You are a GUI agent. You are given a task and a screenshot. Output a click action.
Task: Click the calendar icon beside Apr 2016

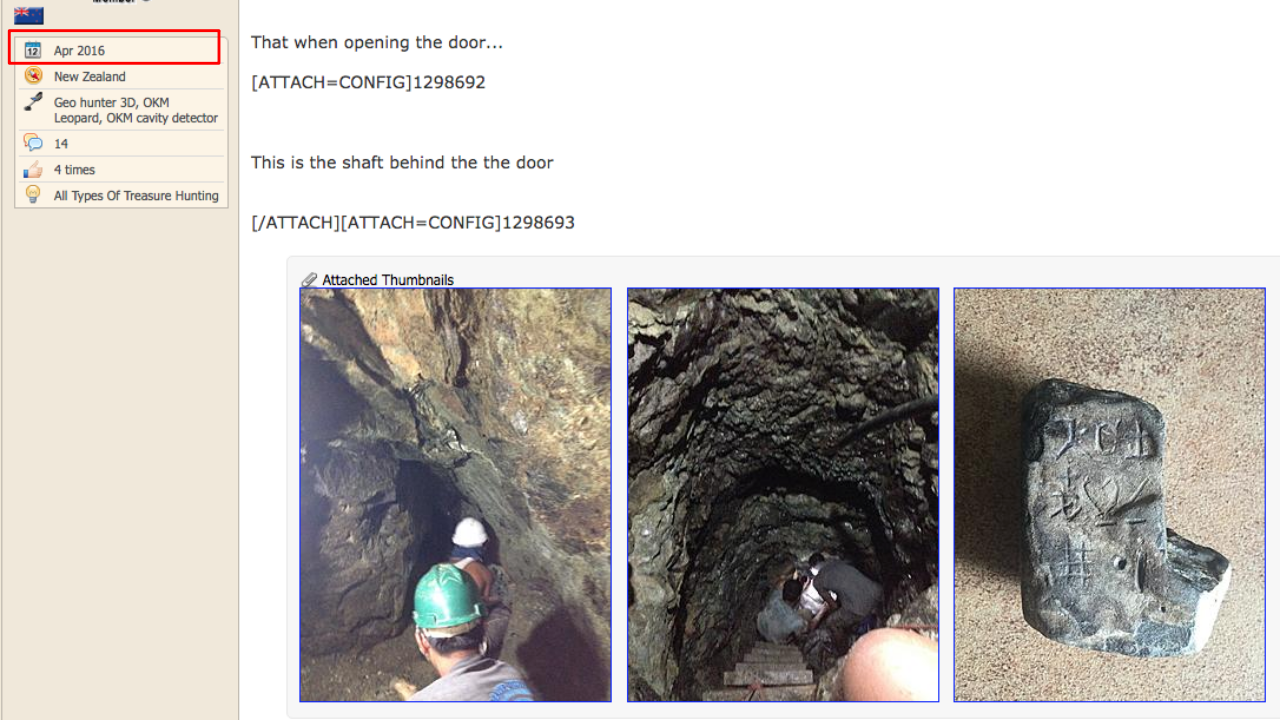click(x=33, y=49)
